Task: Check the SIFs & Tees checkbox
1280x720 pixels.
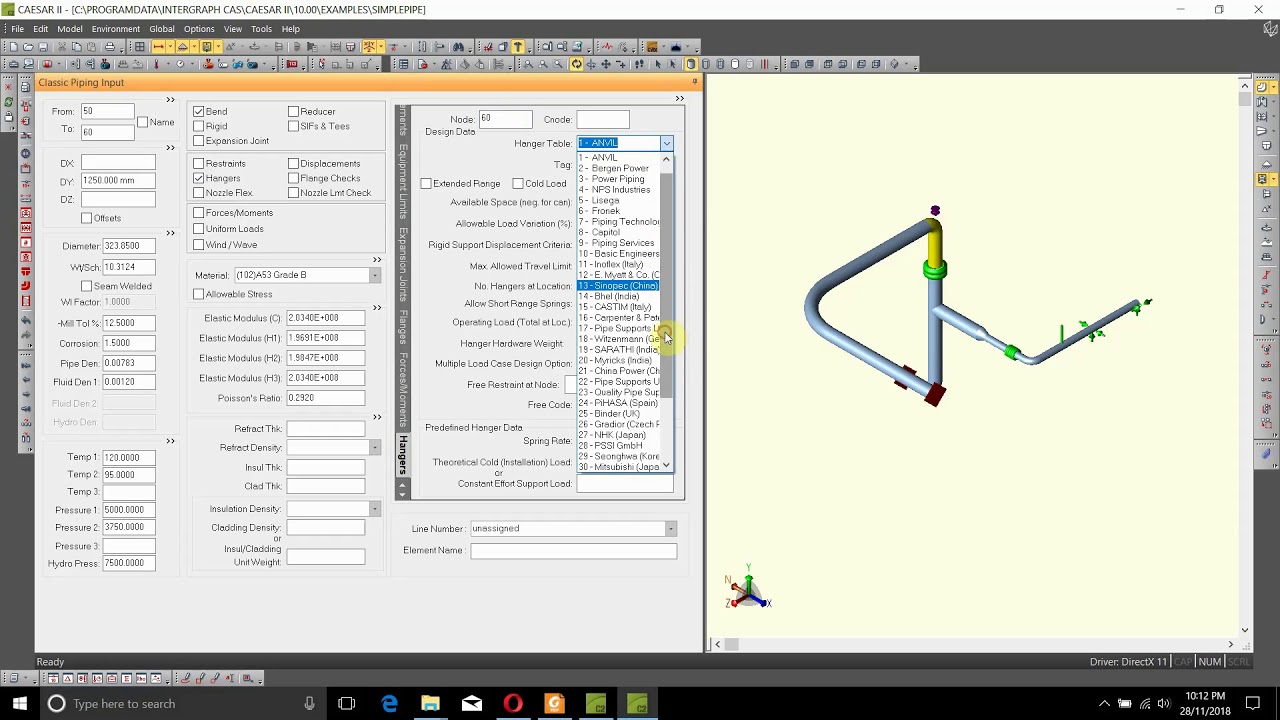Action: click(293, 126)
